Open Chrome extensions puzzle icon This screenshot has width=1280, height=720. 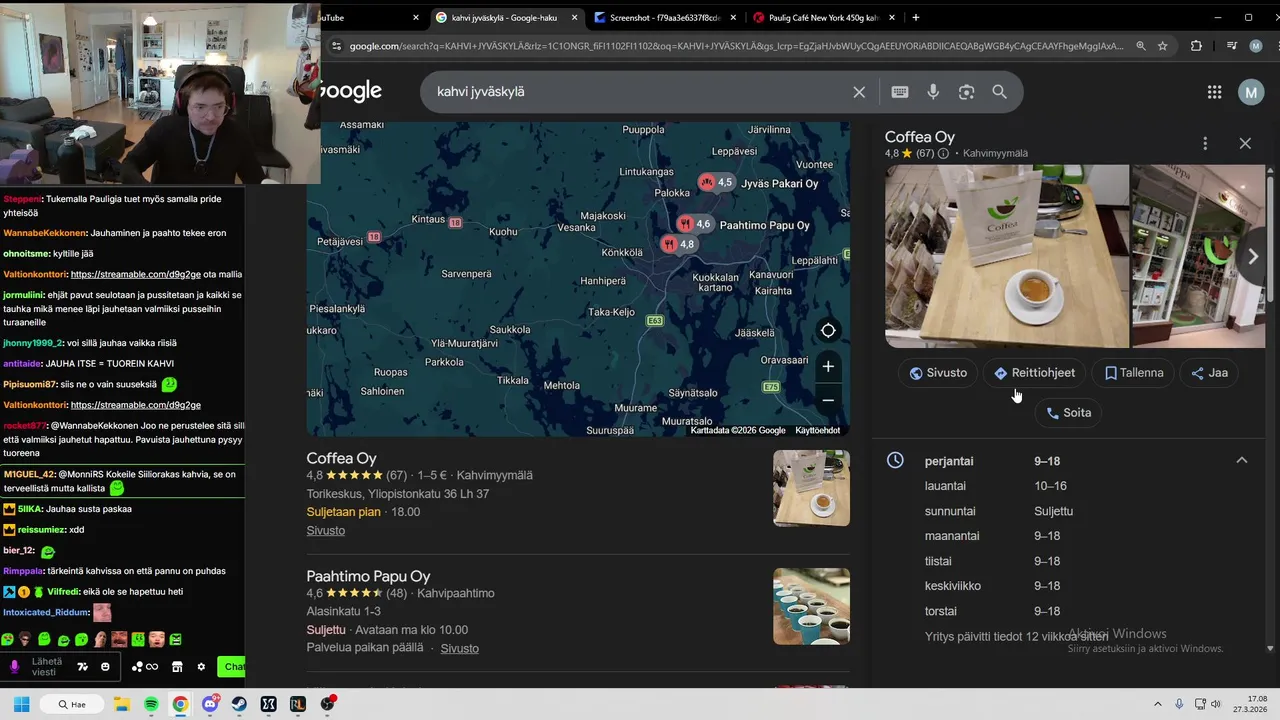pyautogui.click(x=1196, y=46)
